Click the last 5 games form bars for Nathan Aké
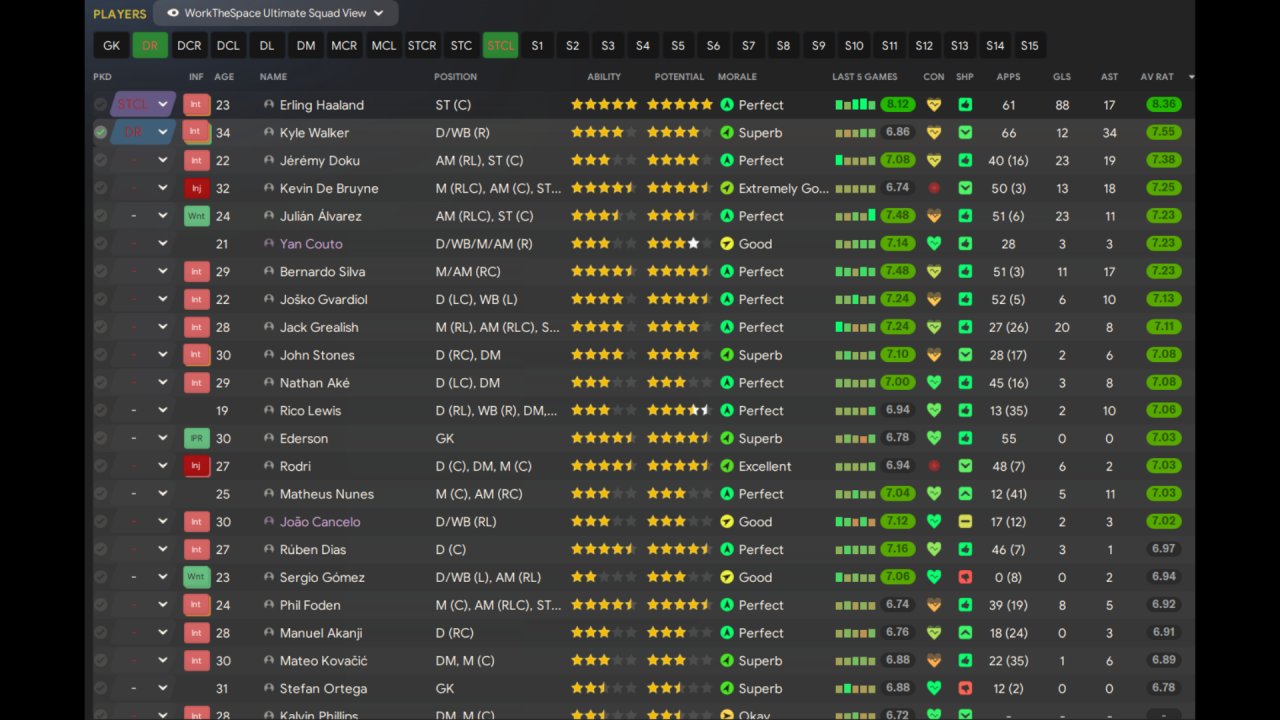Image resolution: width=1280 pixels, height=720 pixels. tap(856, 382)
